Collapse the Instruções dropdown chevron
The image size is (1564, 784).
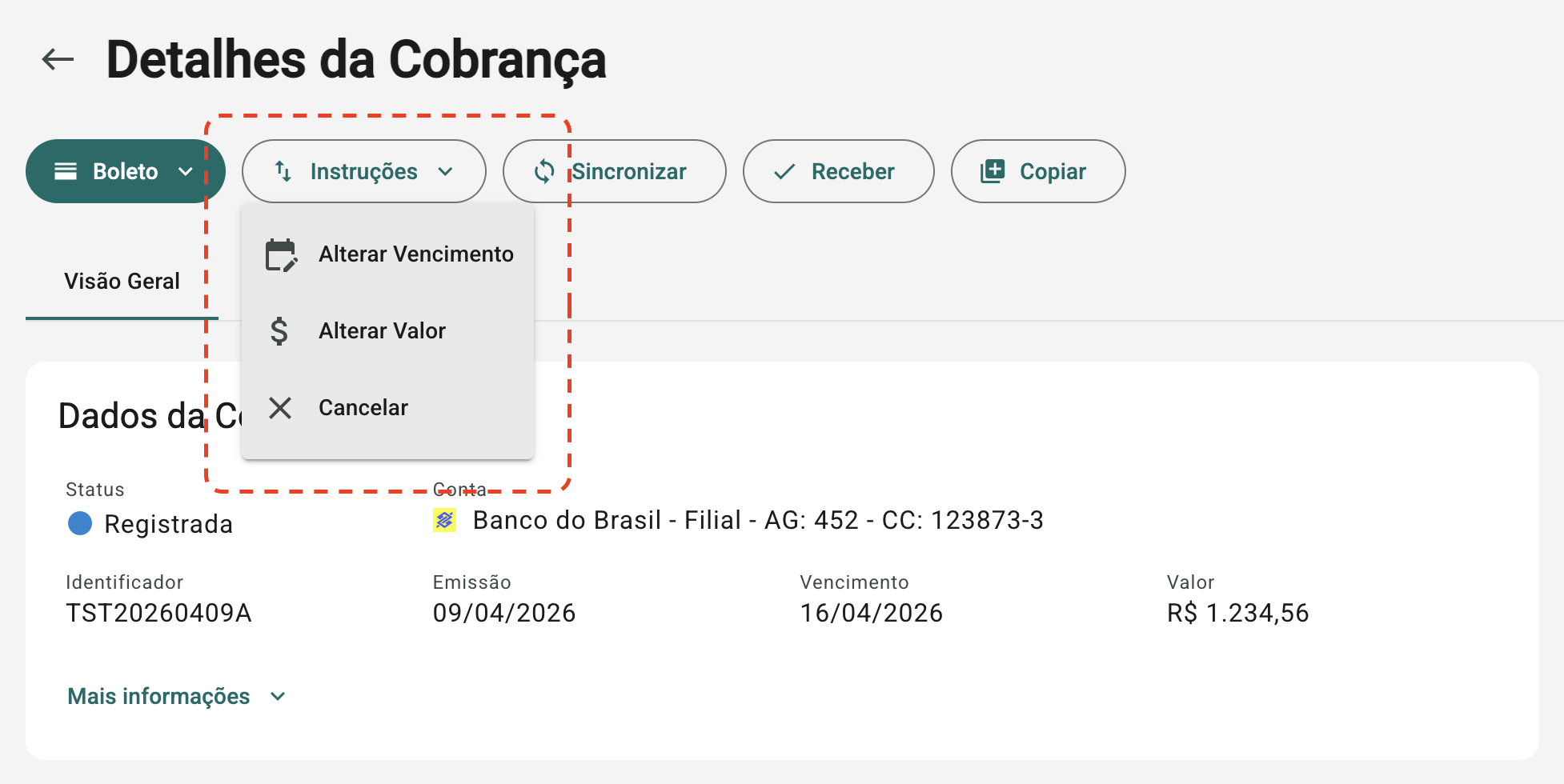[446, 171]
